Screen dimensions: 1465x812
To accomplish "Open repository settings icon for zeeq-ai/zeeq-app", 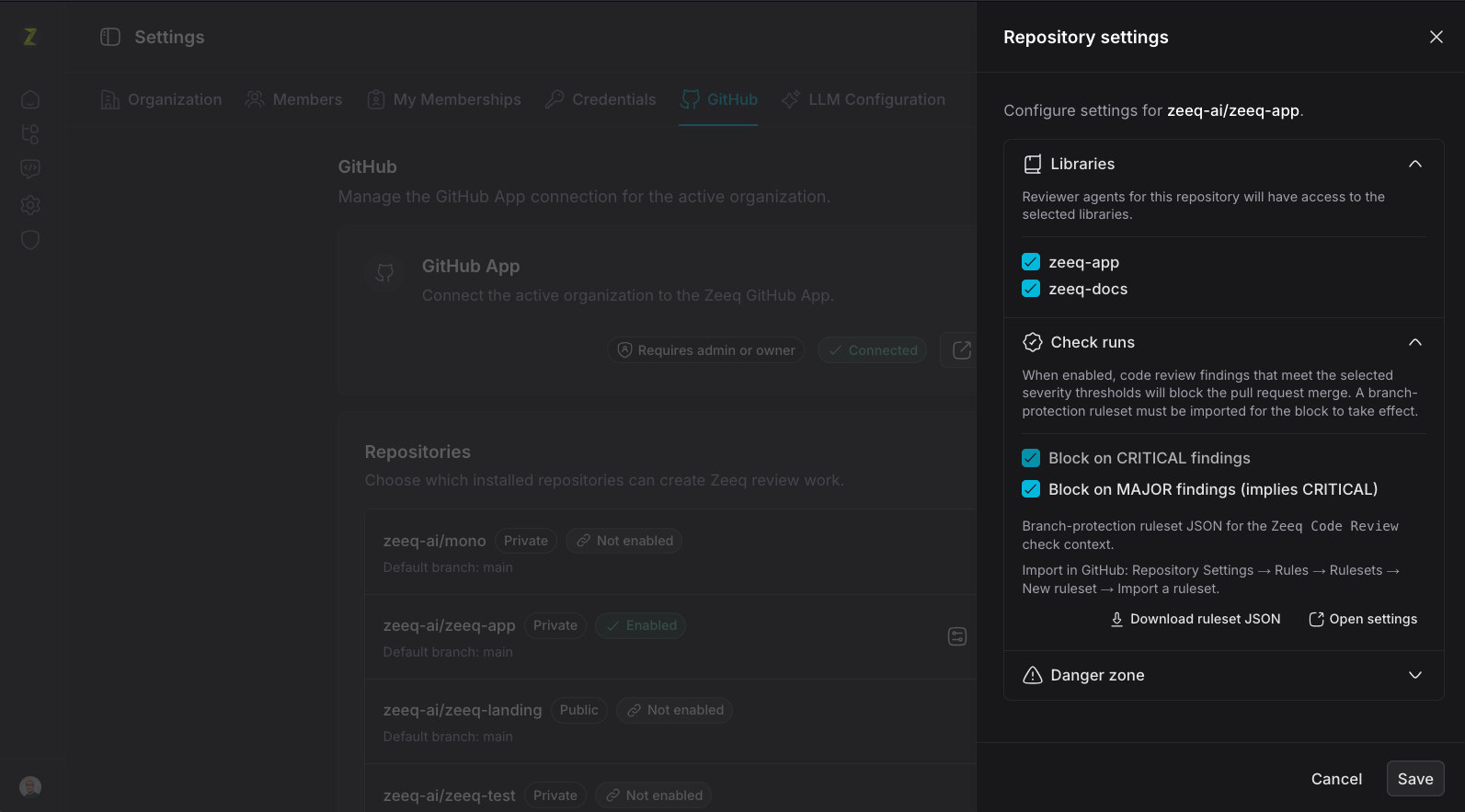I will tap(957, 636).
